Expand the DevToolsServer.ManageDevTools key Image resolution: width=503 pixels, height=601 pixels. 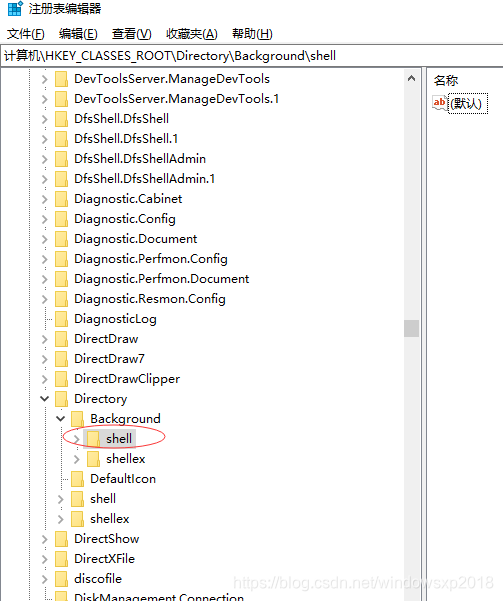[44, 79]
